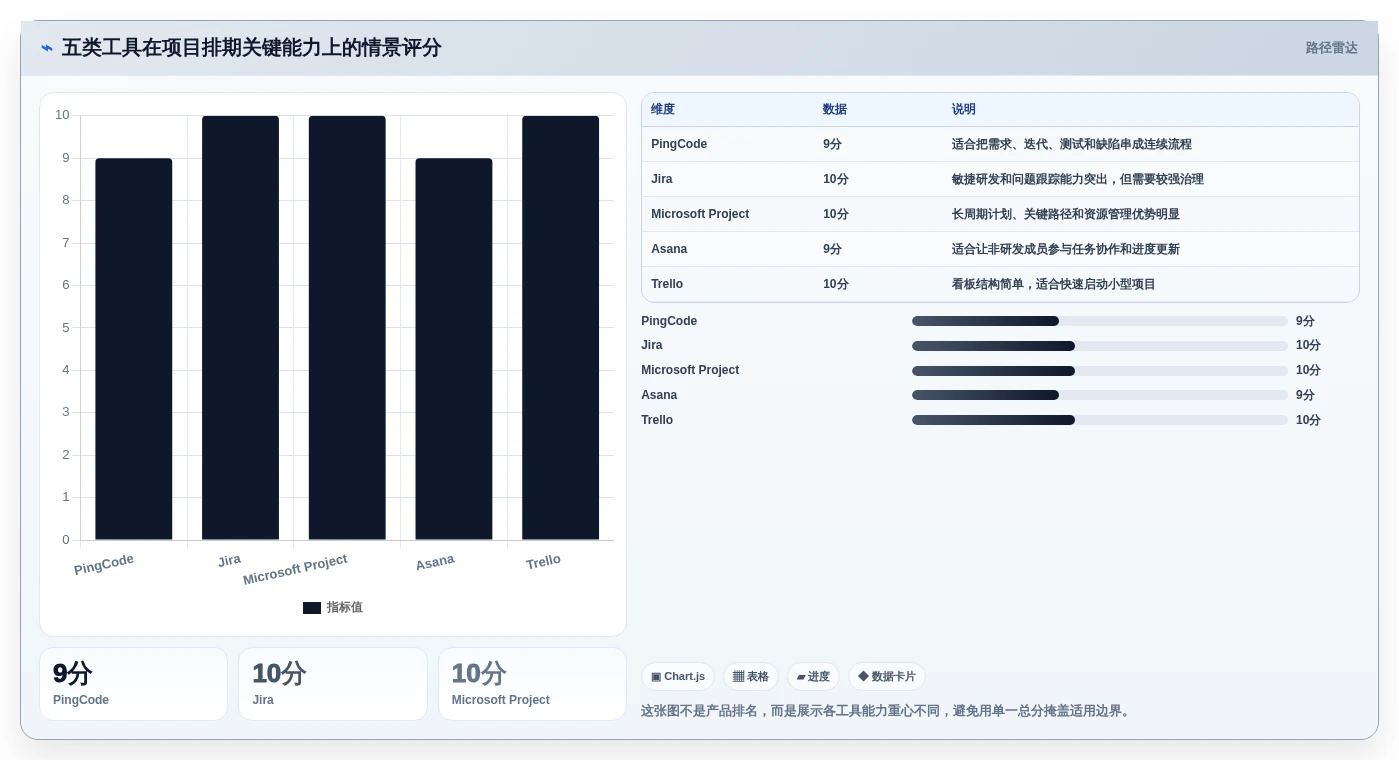This screenshot has width=1399, height=760.
Task: Click the 10 tick on the y-axis
Action: (x=62, y=115)
